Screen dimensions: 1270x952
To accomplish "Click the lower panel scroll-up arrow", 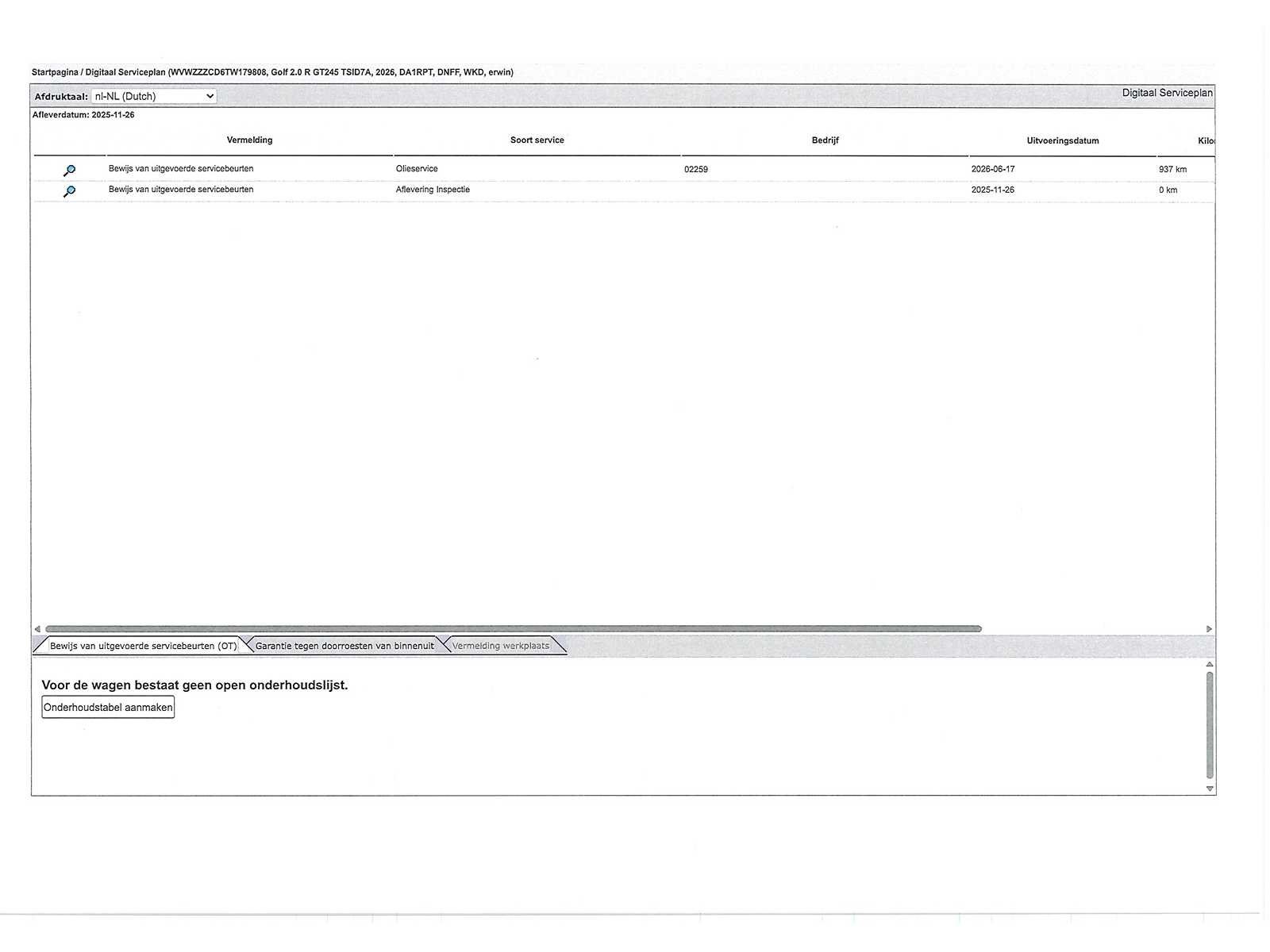I will tap(1210, 664).
